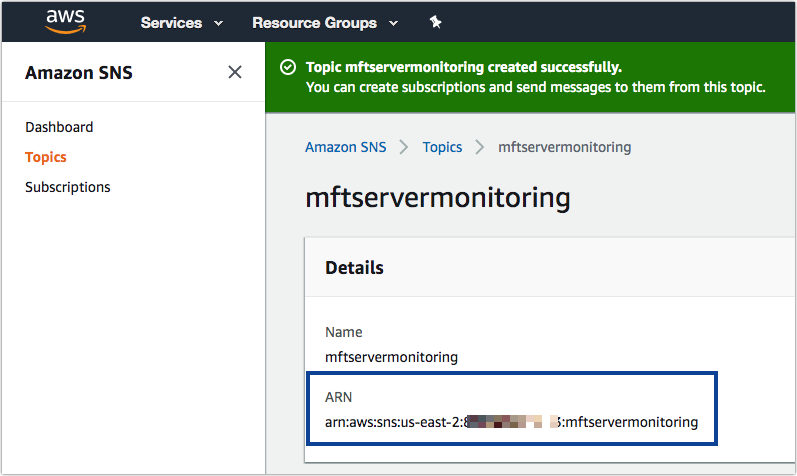Click the mftservermonitoring breadcrumb item
The width and height of the screenshot is (797, 476).
tap(564, 147)
